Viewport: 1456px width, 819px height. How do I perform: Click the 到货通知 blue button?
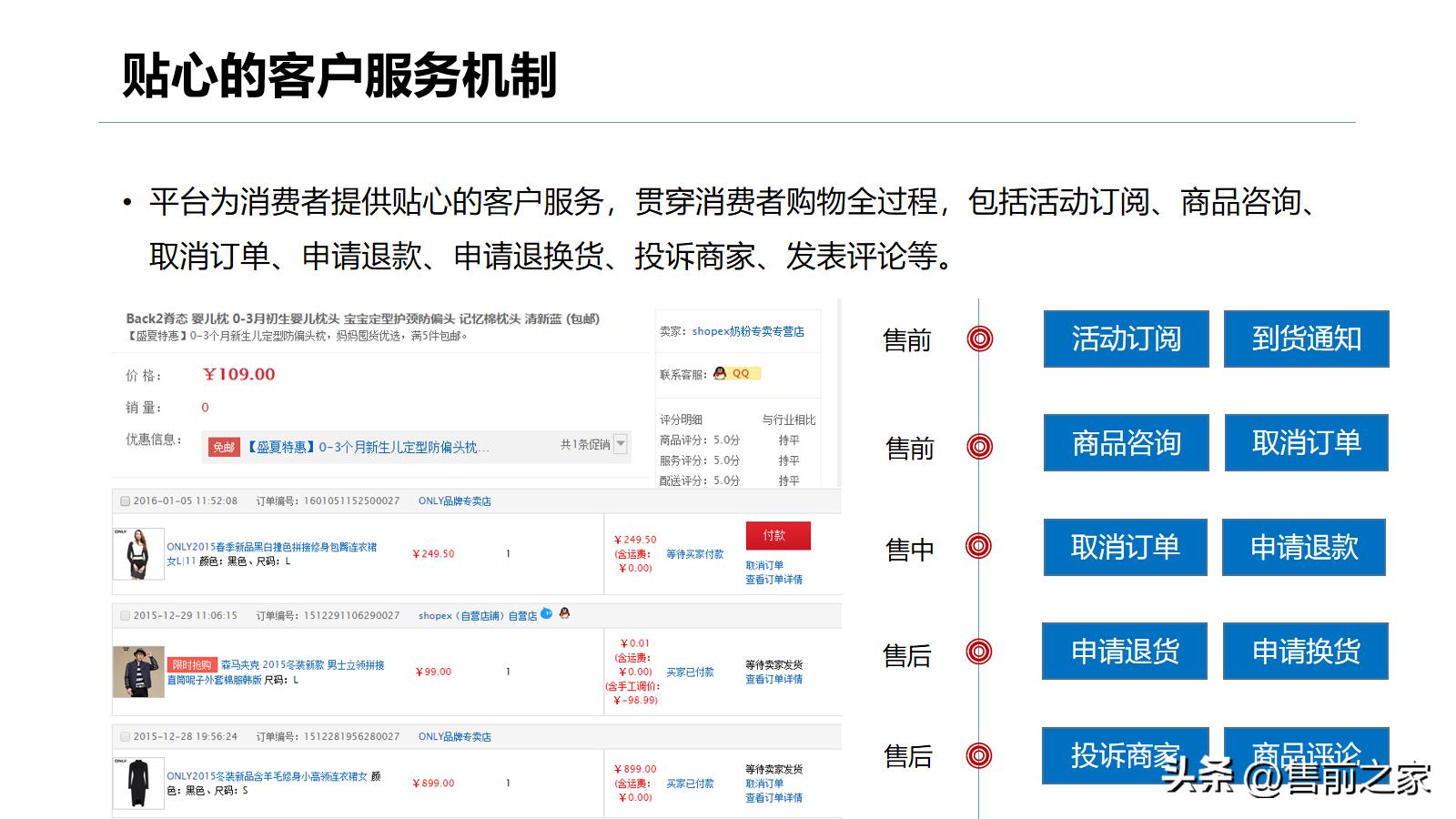(1307, 339)
